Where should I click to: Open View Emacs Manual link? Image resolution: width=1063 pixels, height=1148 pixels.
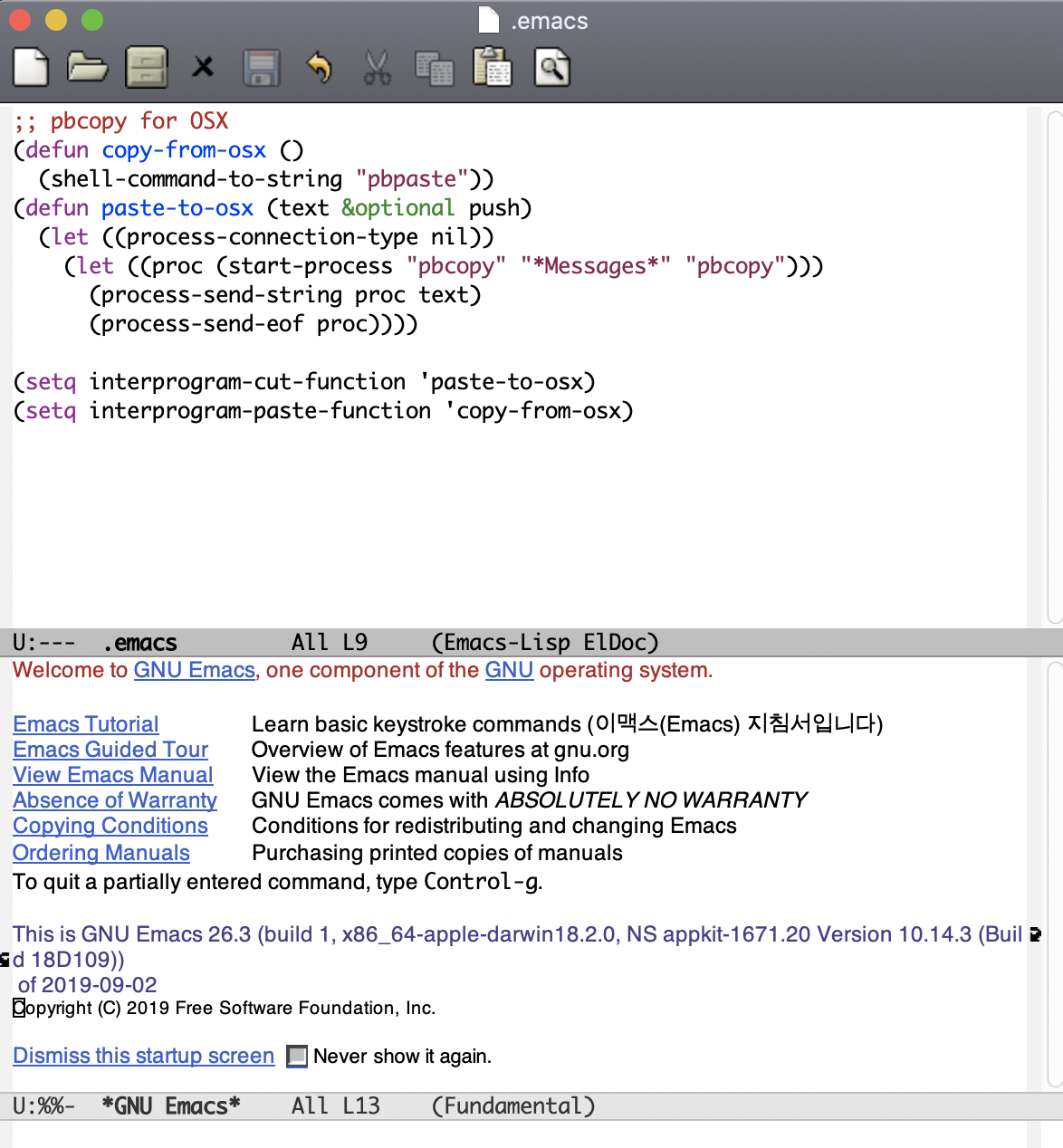point(113,775)
